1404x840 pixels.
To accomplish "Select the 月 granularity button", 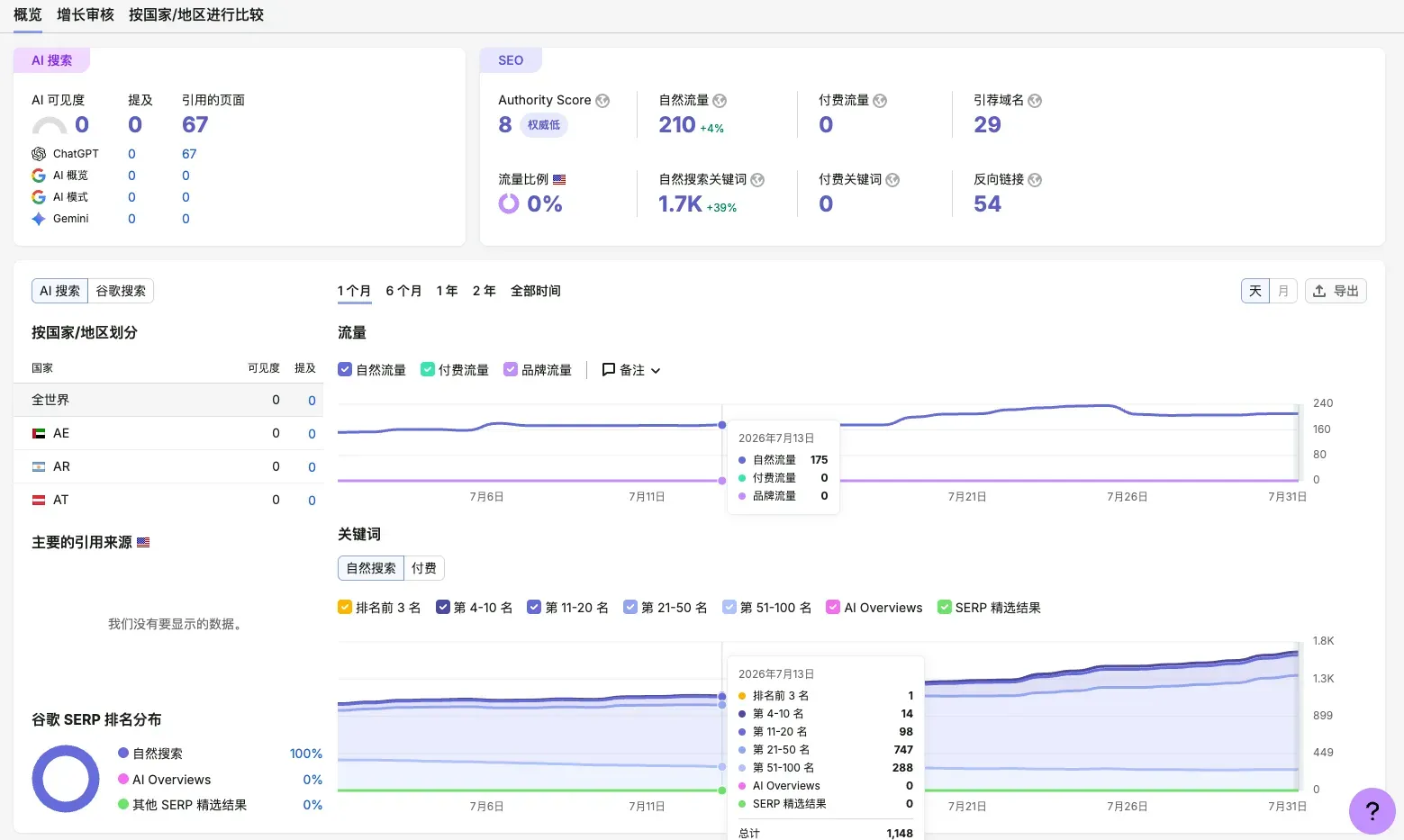I will point(1283,291).
